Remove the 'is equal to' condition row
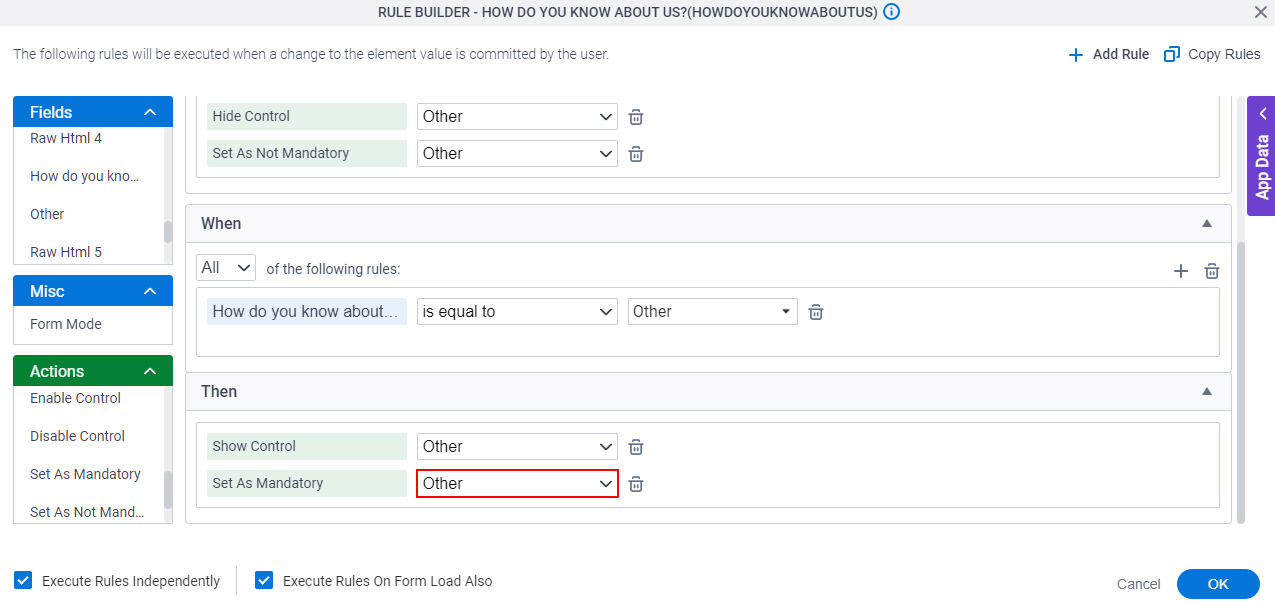Viewport: 1275px width, 606px height. [x=816, y=312]
